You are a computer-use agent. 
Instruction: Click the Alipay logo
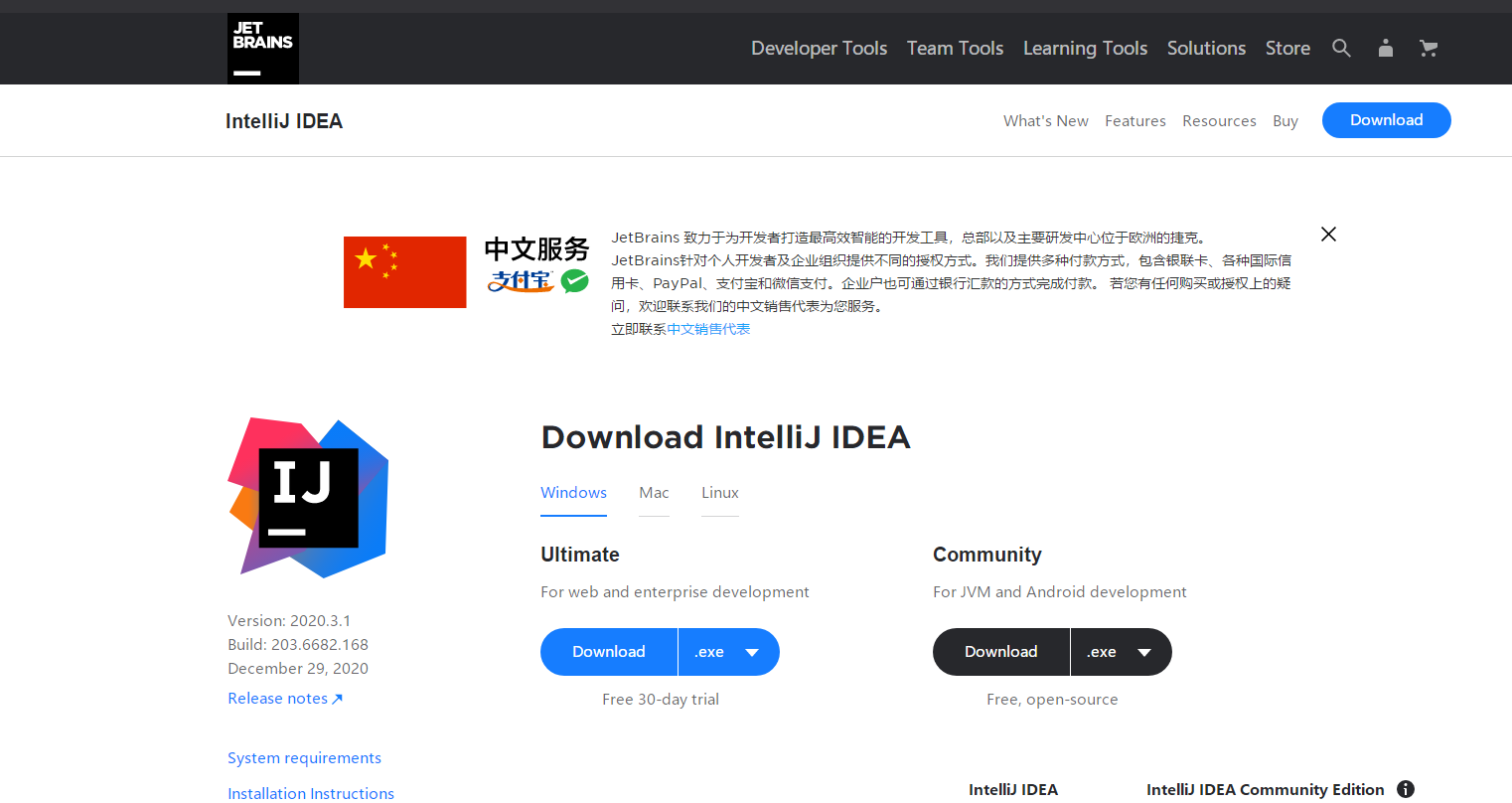coord(521,281)
